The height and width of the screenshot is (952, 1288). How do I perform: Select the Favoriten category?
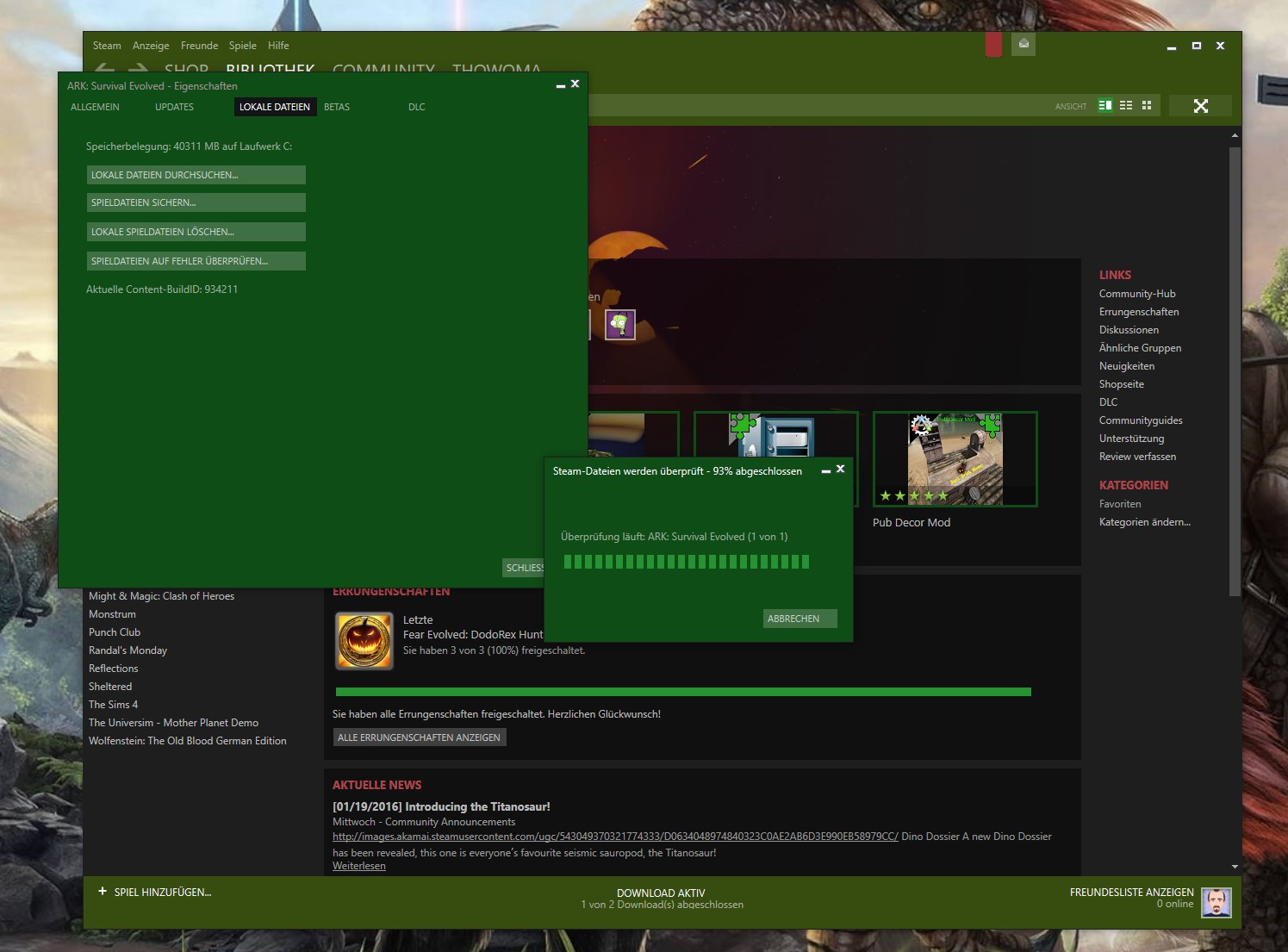click(1120, 504)
